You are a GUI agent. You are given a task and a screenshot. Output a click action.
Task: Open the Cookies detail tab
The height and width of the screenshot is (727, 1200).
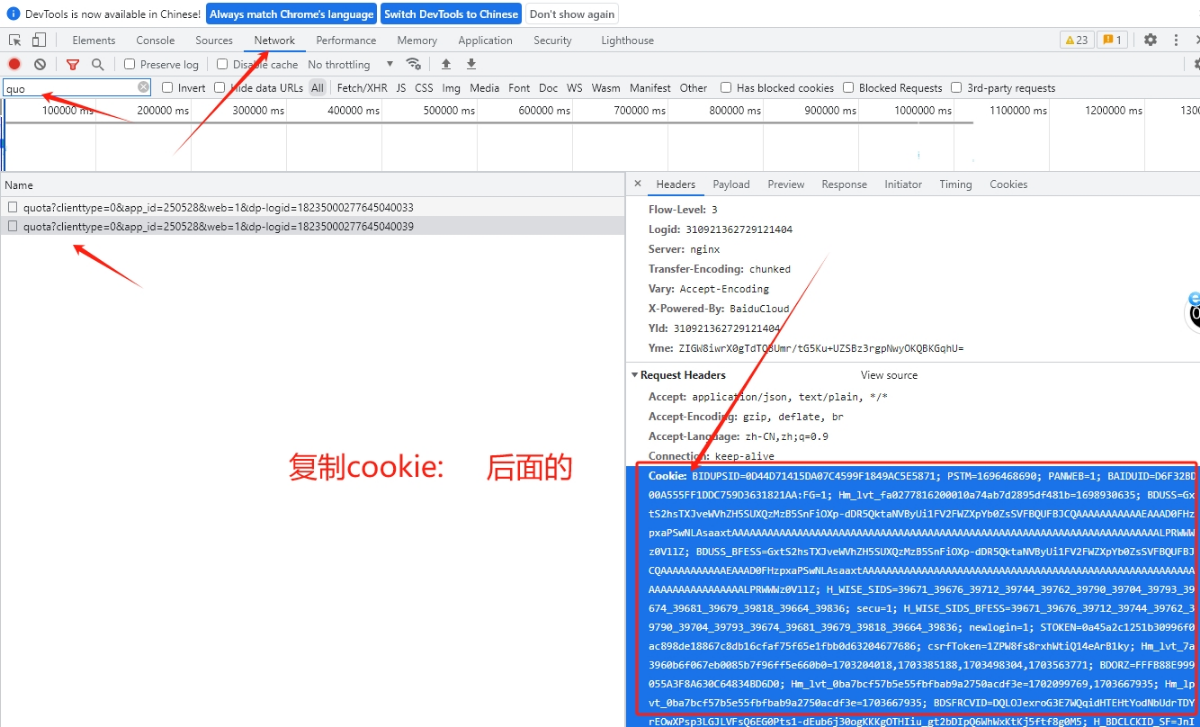pos(1008,184)
